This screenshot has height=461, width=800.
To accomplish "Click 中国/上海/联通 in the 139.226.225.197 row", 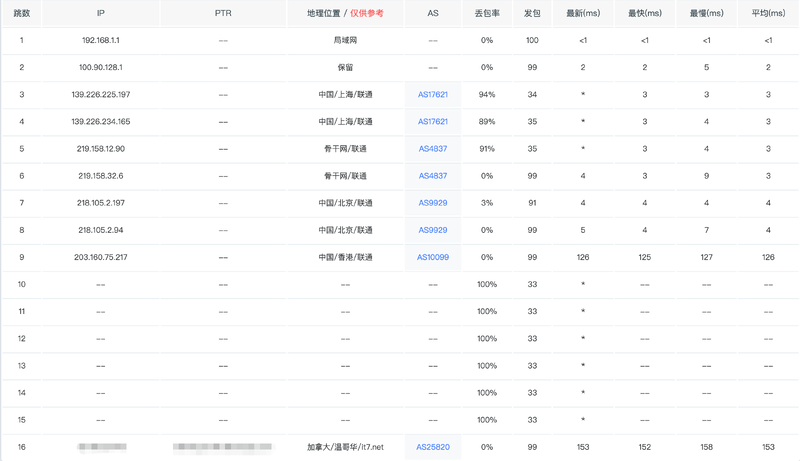I will [345, 94].
